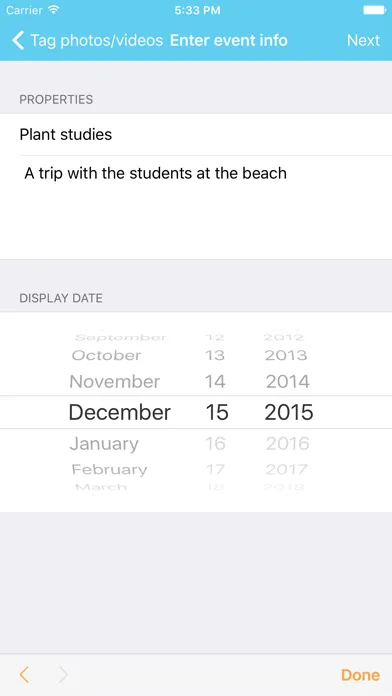The width and height of the screenshot is (392, 696).
Task: Tap Next in the navigation bar
Action: click(364, 40)
